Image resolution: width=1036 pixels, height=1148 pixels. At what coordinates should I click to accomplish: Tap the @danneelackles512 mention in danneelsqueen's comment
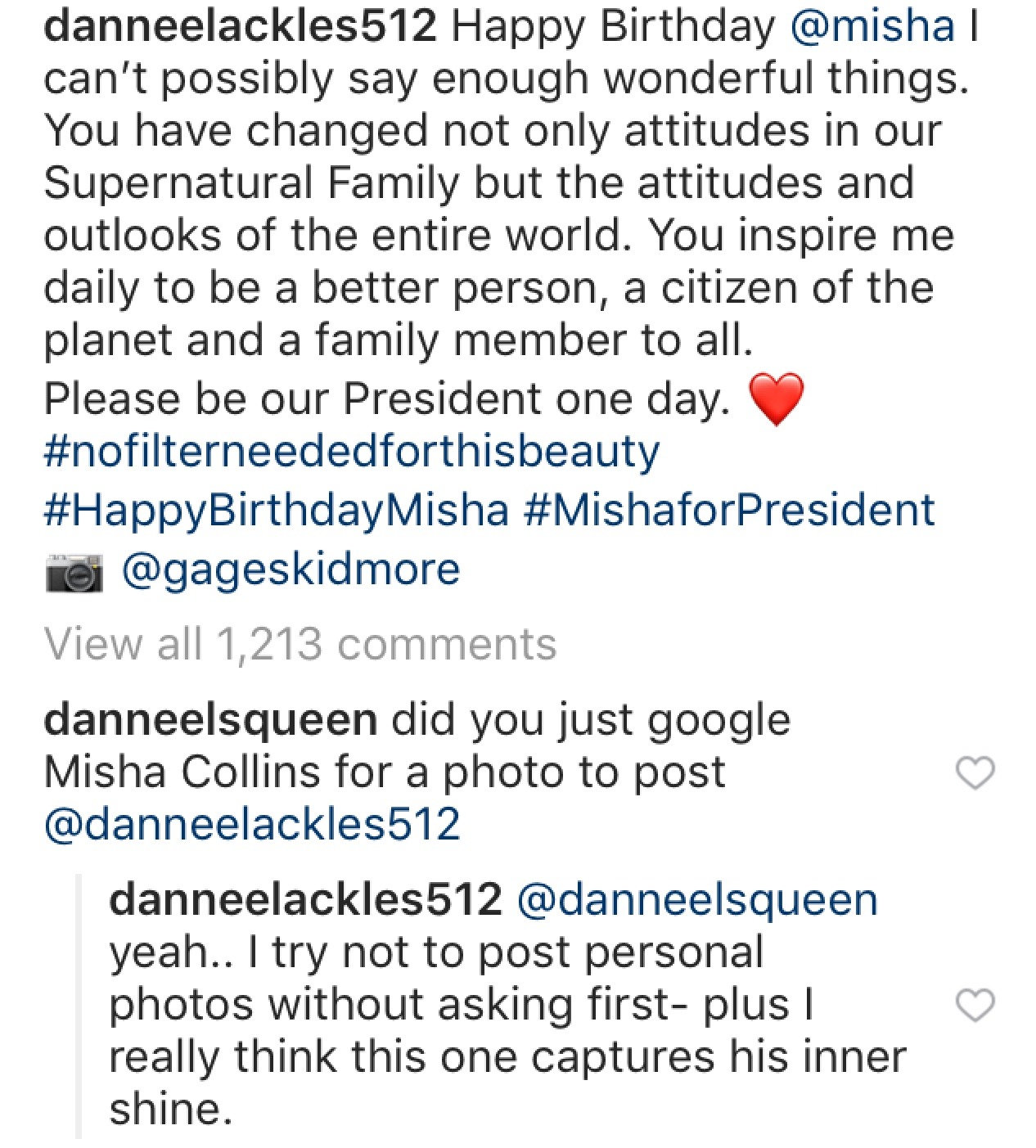coord(251,824)
